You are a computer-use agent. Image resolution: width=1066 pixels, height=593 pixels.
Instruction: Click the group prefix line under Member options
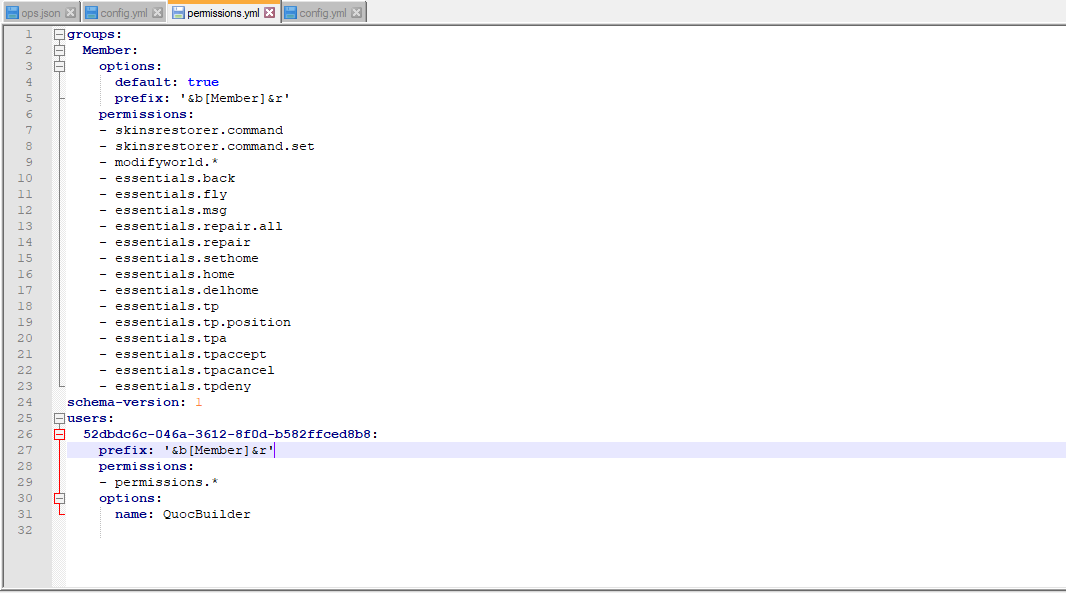tap(202, 99)
